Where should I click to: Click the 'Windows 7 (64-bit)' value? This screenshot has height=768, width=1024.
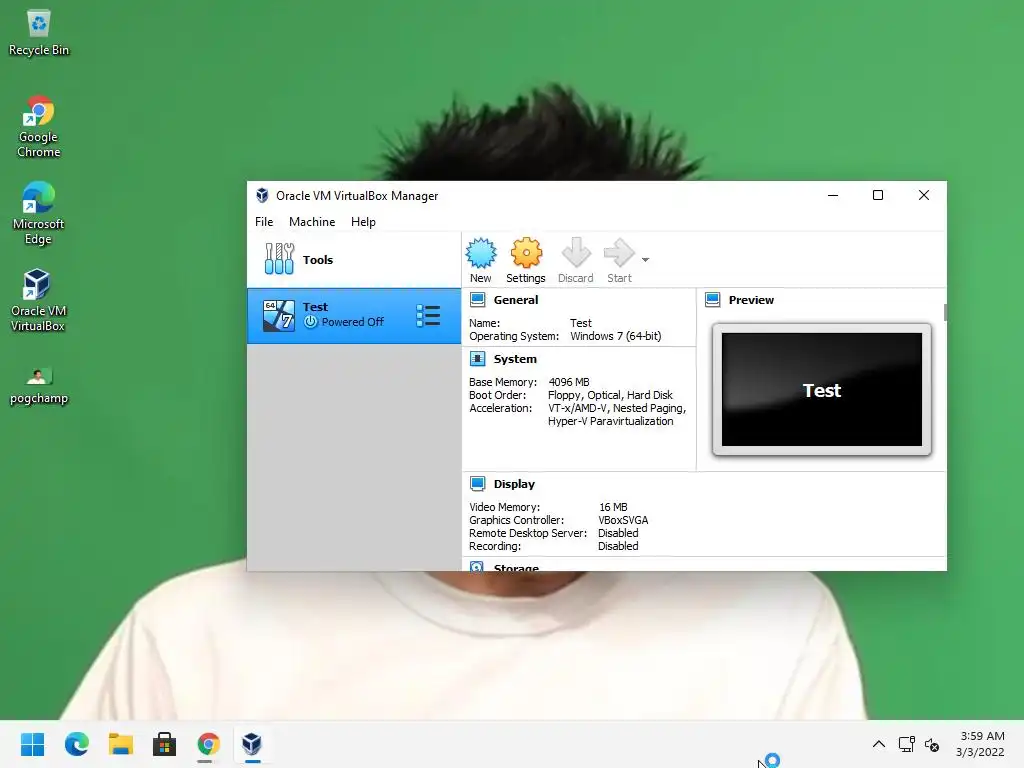616,336
